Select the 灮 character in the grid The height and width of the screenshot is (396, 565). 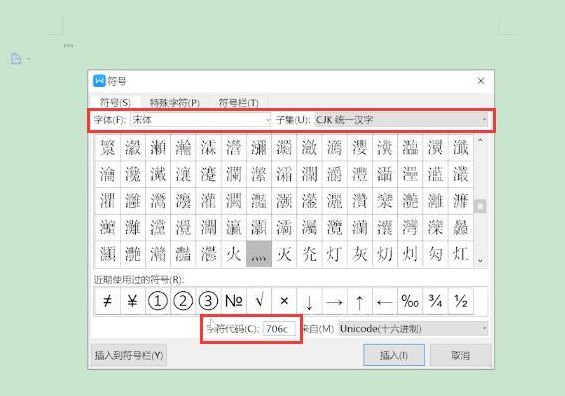tap(309, 254)
